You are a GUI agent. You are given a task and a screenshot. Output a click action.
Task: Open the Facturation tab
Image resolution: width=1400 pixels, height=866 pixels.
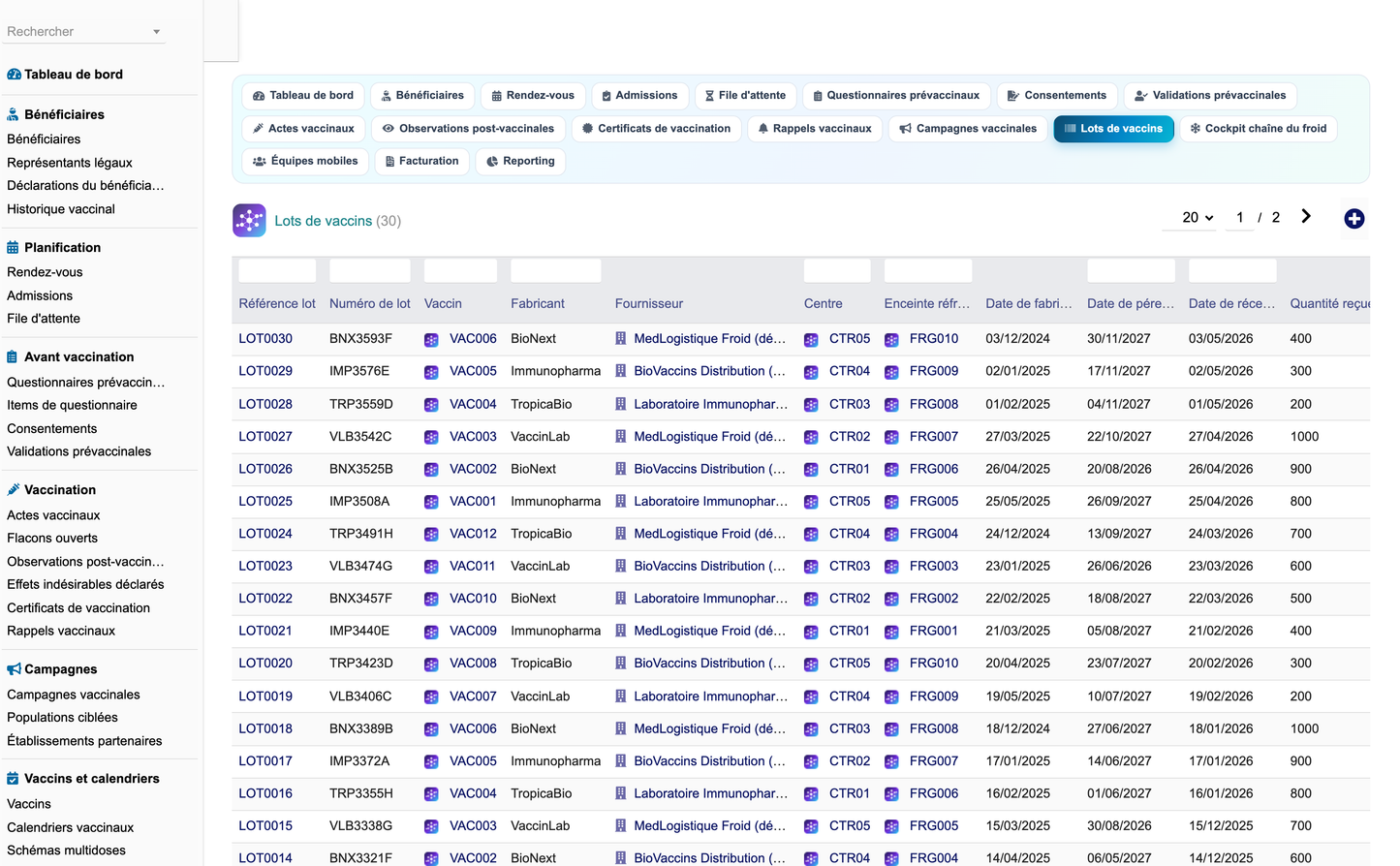click(x=421, y=162)
